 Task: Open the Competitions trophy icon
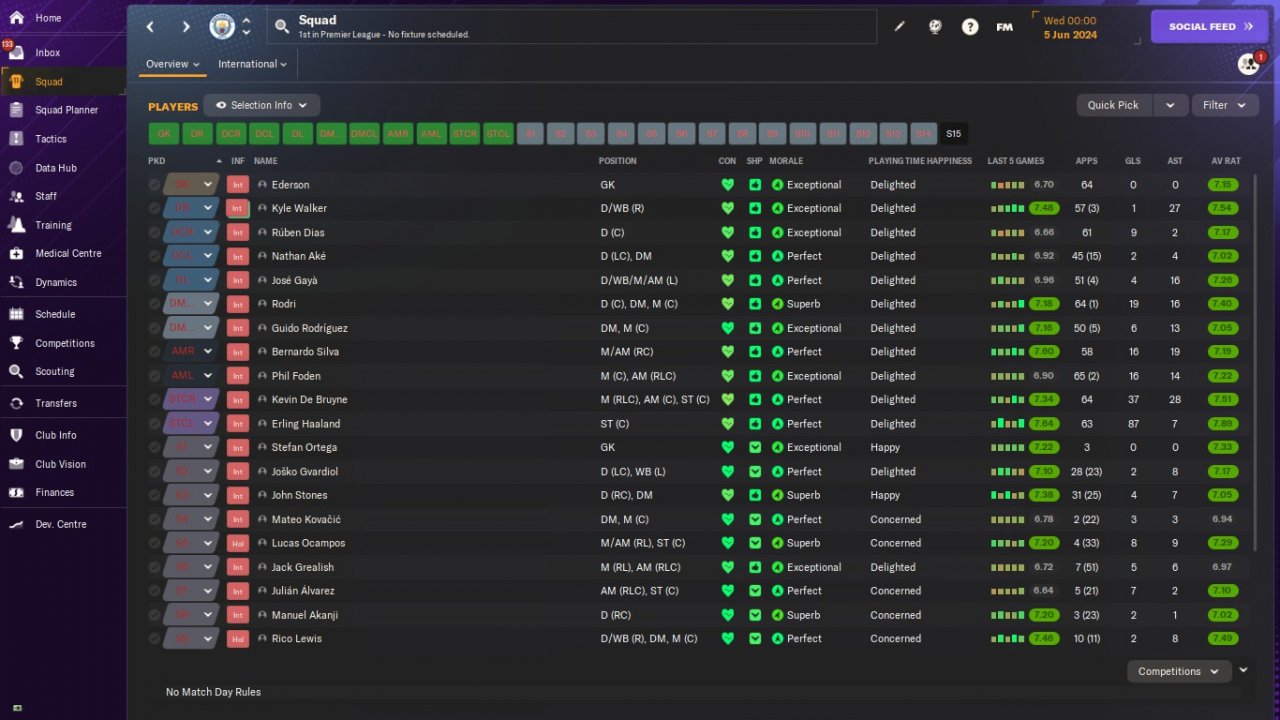16,343
